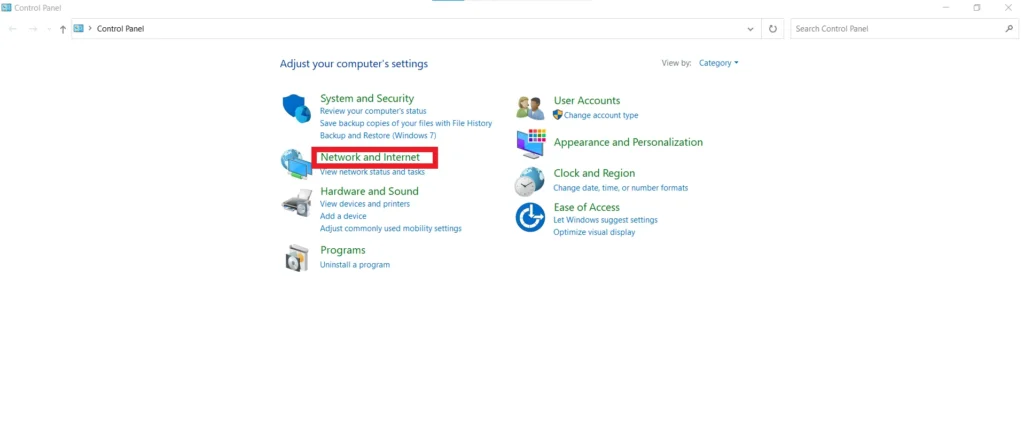Click Control Panel breadcrumb in address bar
1024x442 pixels.
(x=120, y=29)
